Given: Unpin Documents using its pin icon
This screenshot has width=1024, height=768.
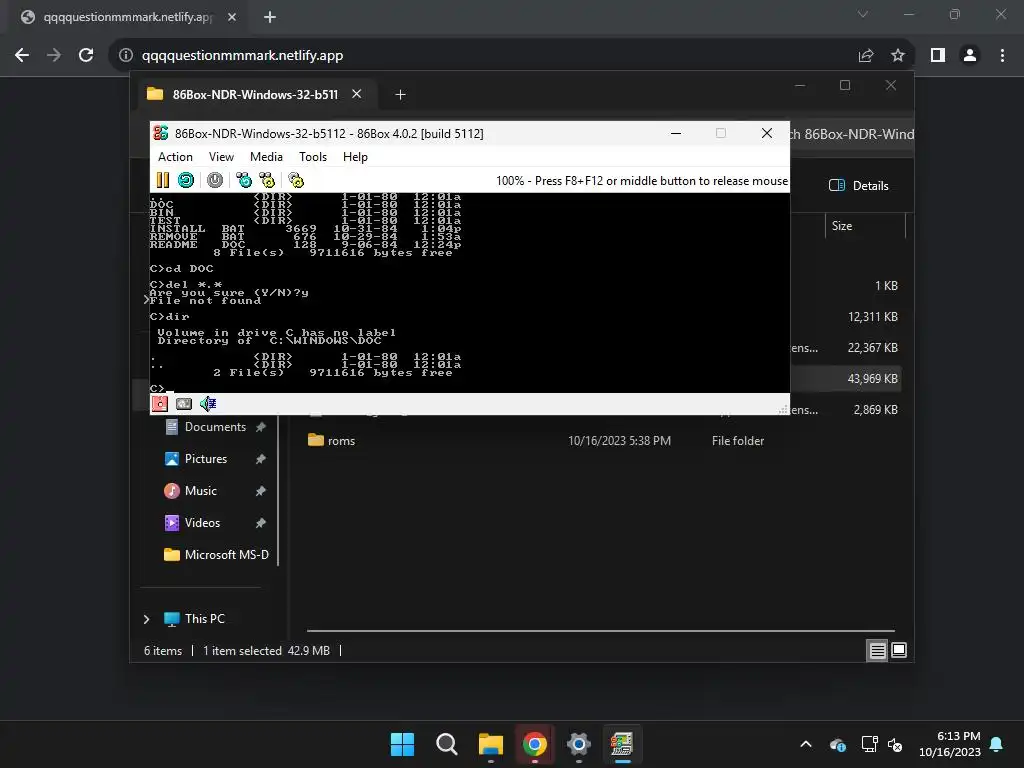Looking at the screenshot, I should pyautogui.click(x=261, y=427).
